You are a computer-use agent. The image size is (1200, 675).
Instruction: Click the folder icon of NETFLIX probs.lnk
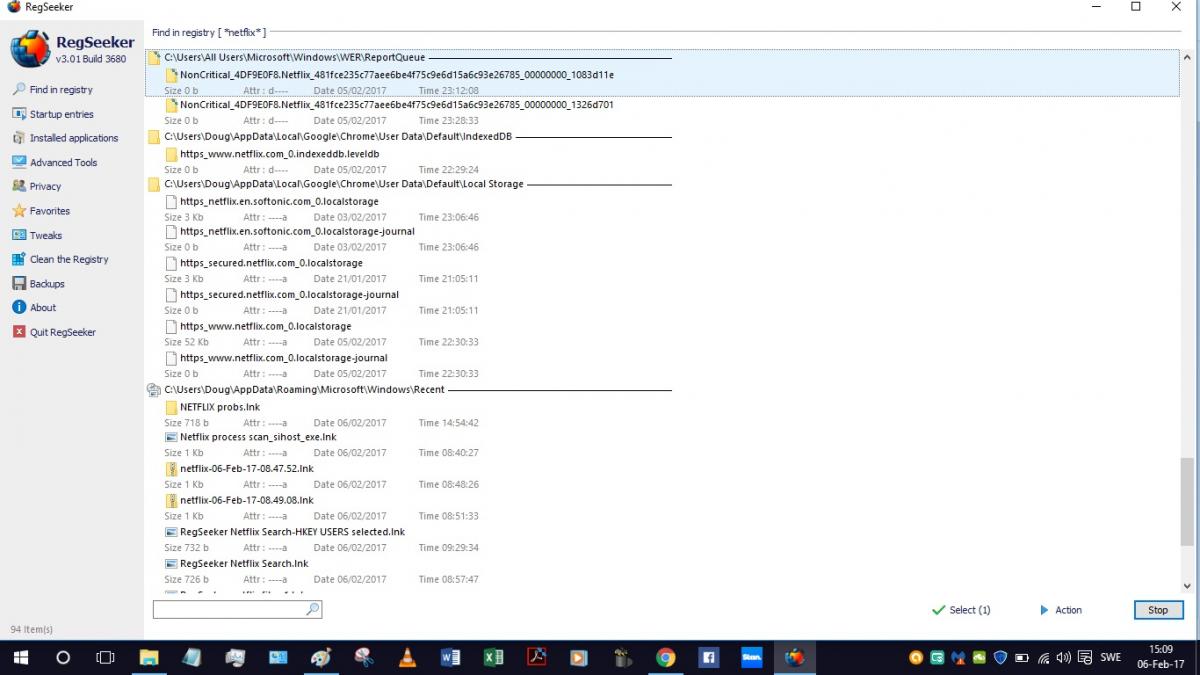171,407
